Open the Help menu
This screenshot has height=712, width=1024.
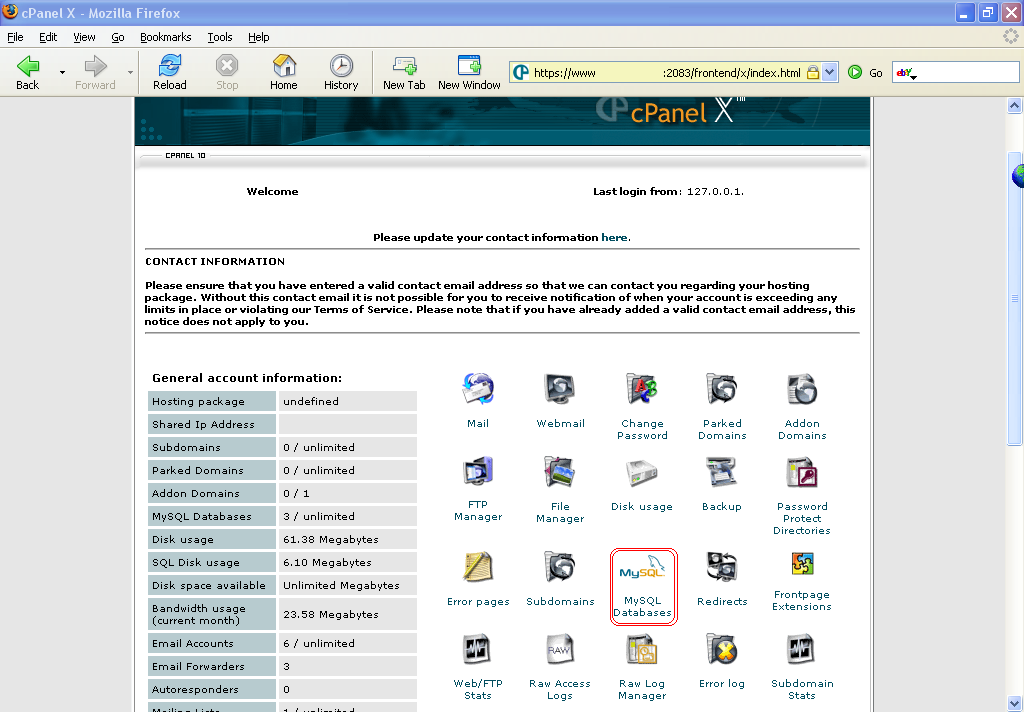coord(259,37)
